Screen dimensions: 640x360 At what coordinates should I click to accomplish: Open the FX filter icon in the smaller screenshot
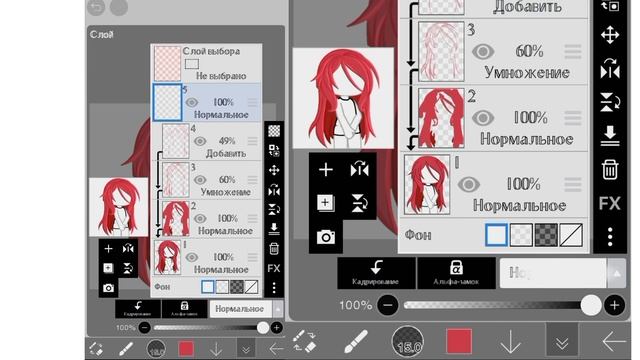click(274, 268)
